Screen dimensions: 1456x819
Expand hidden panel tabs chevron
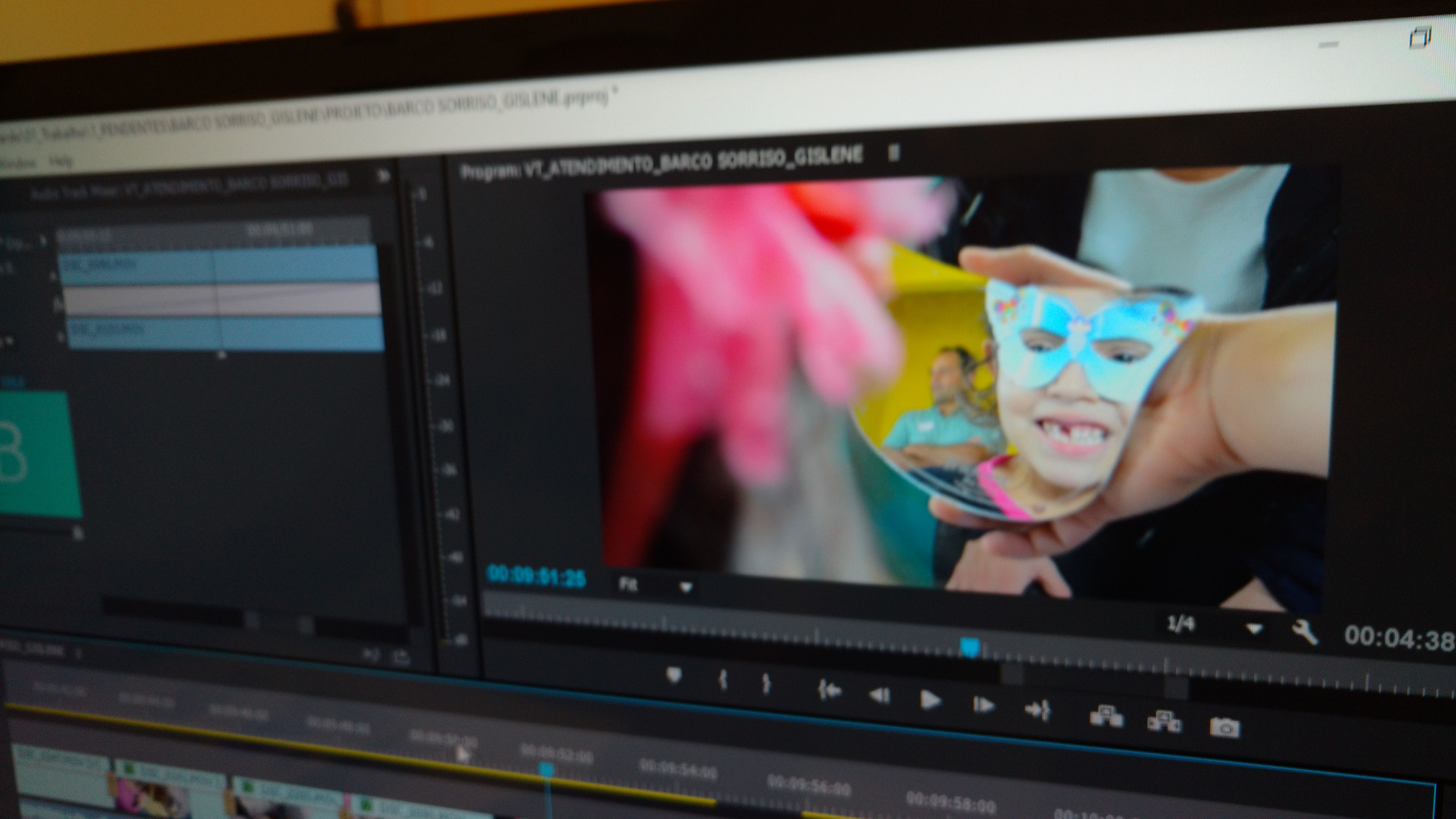tap(384, 176)
